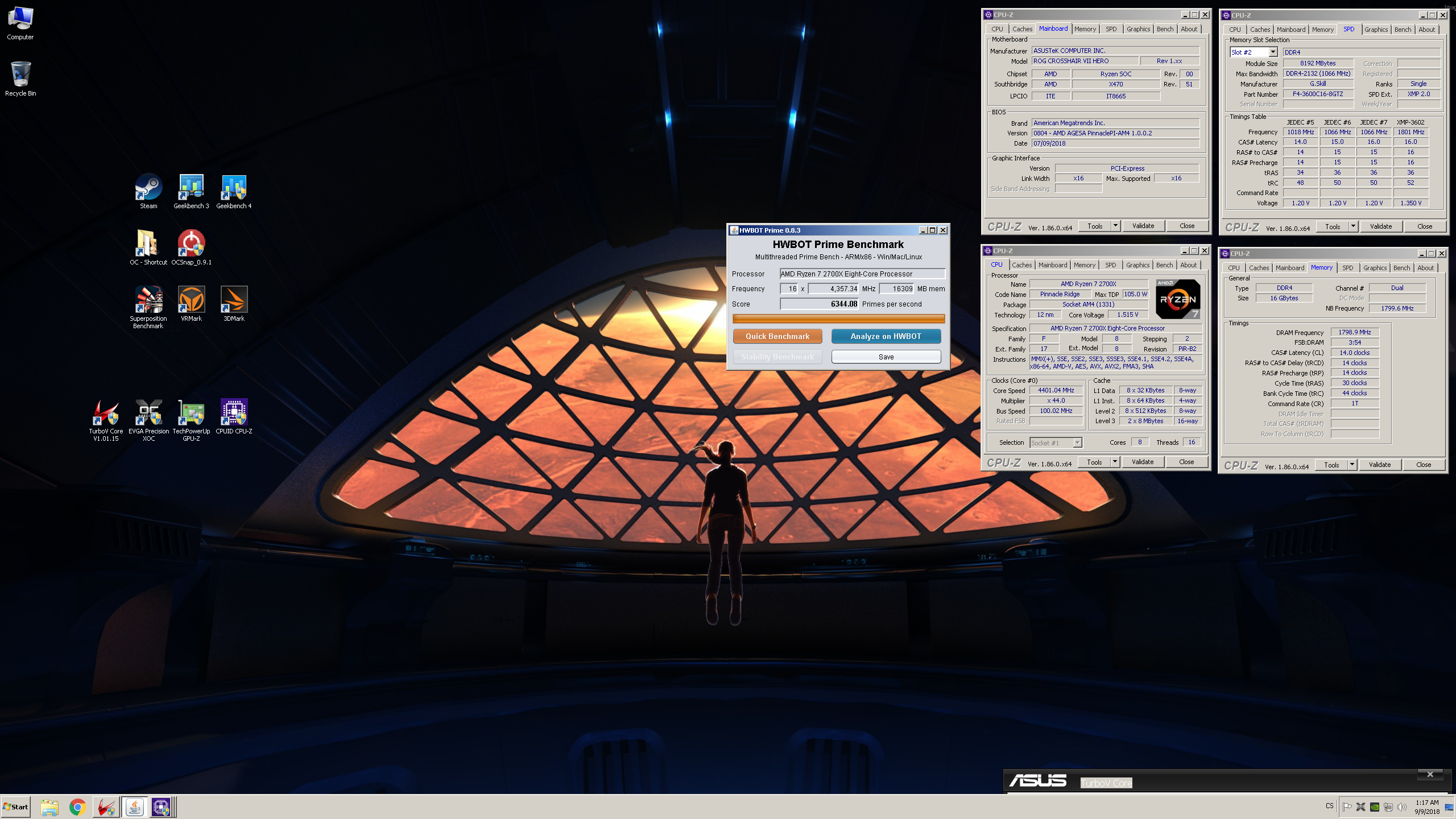The width and height of the screenshot is (1456, 819).
Task: Select Graphics tab in SPD CPU-Z window
Action: pos(1376,30)
